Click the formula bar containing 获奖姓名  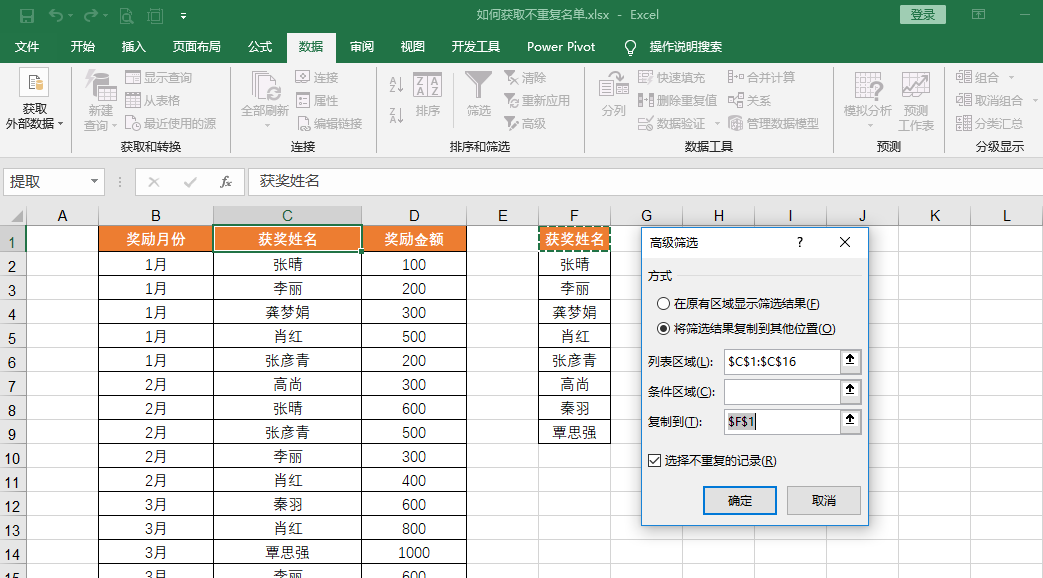point(644,182)
